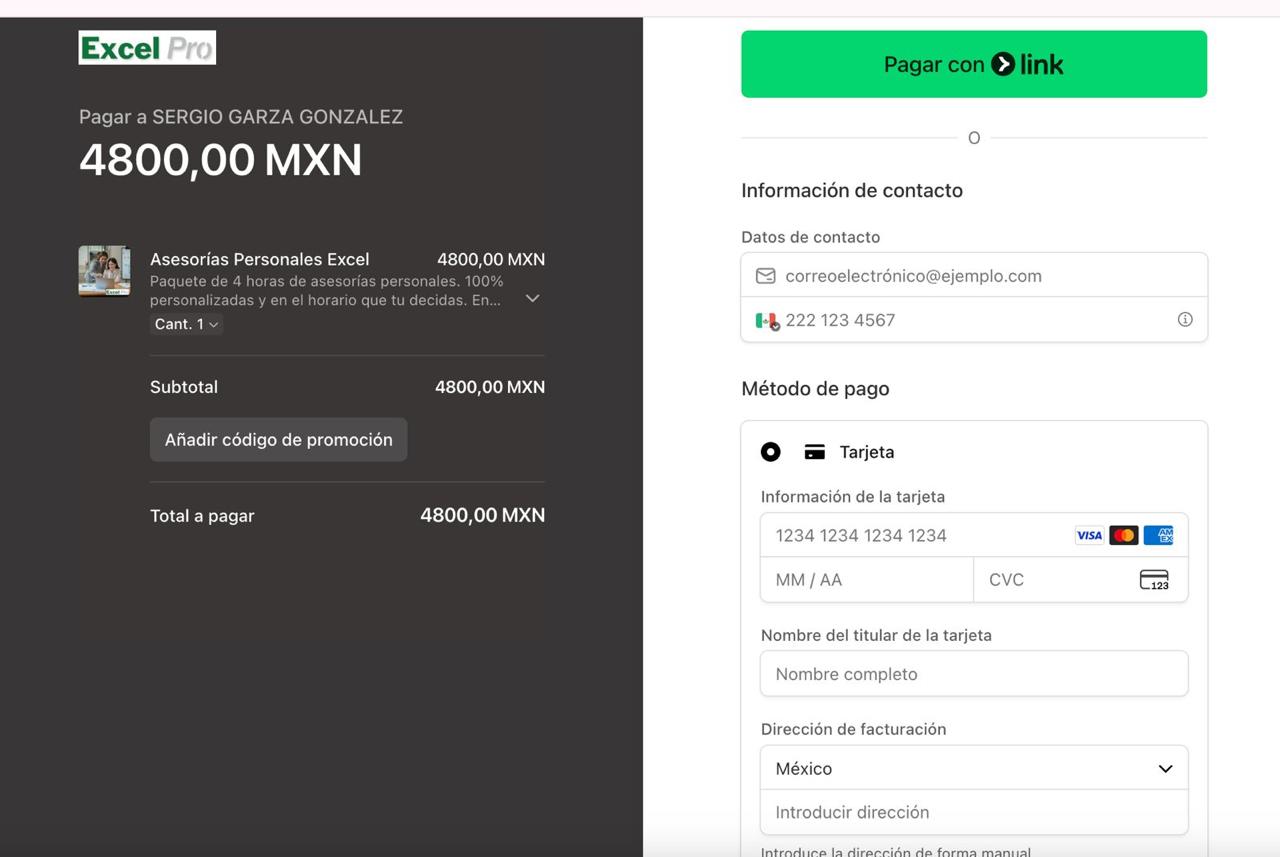This screenshot has height=857, width=1280.
Task: Click the Mastercard logo icon
Action: coord(1124,535)
